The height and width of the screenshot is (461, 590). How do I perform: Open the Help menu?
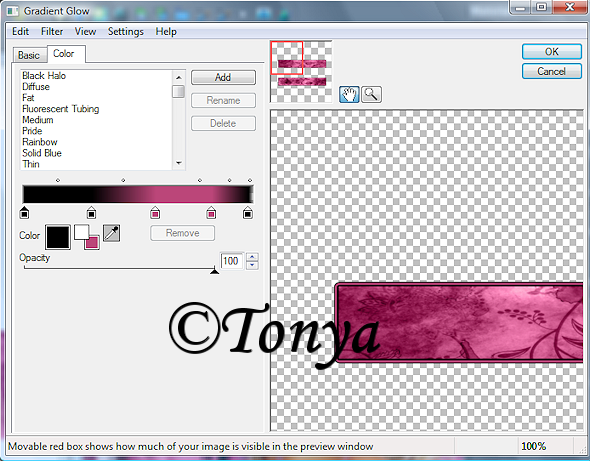(166, 32)
